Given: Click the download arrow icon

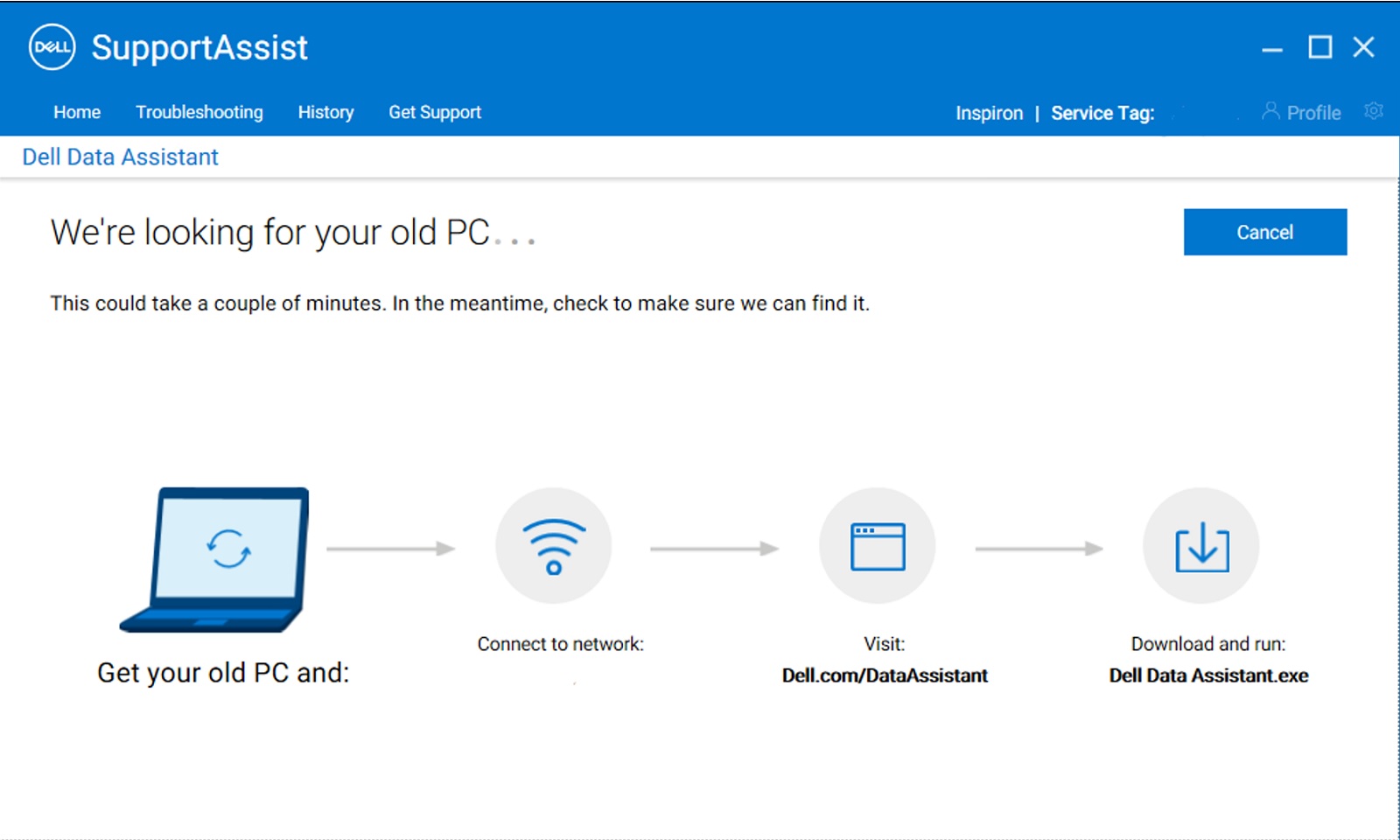Looking at the screenshot, I should [1201, 546].
